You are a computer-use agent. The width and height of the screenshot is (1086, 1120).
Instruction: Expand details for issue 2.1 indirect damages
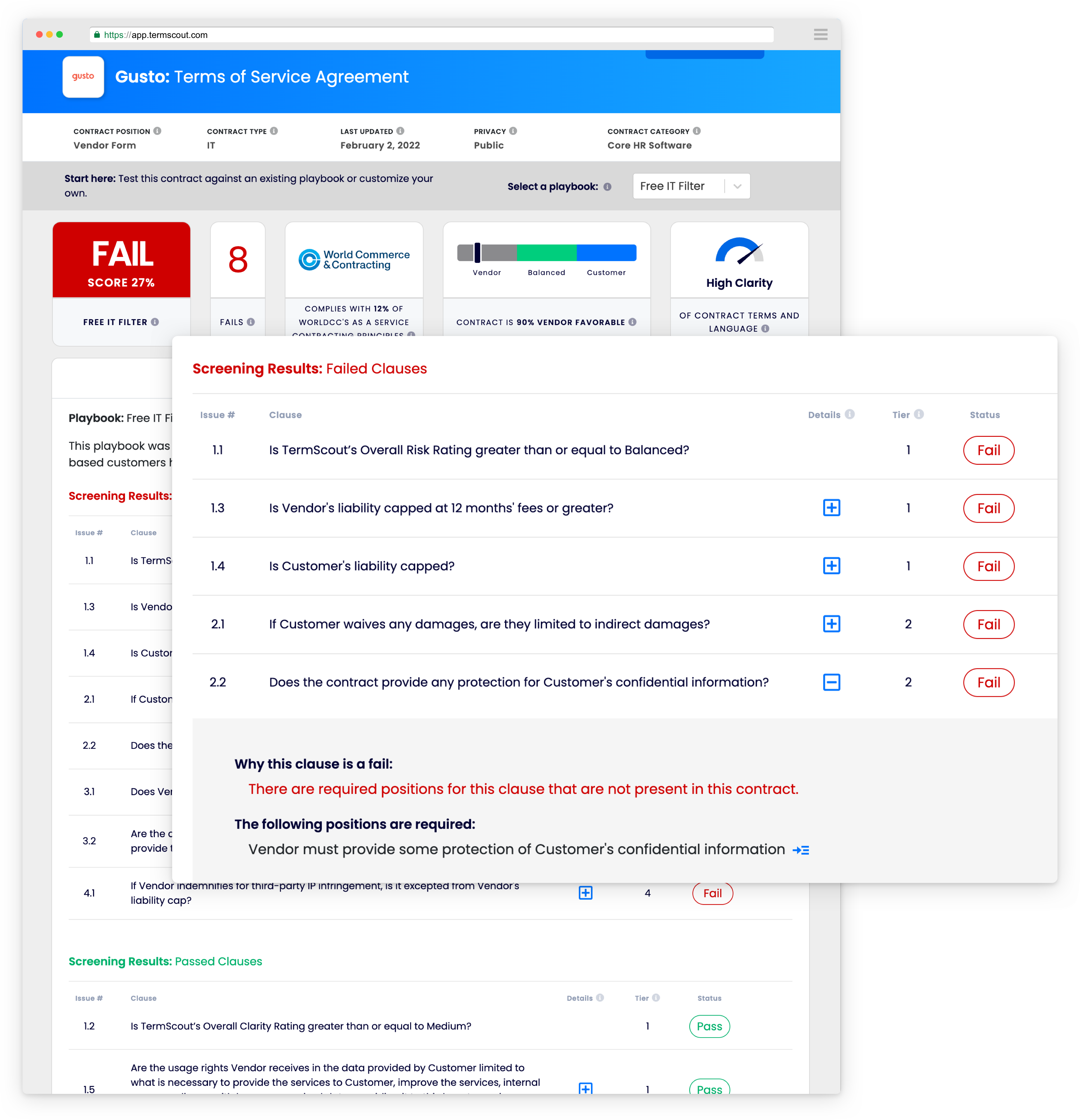[832, 624]
